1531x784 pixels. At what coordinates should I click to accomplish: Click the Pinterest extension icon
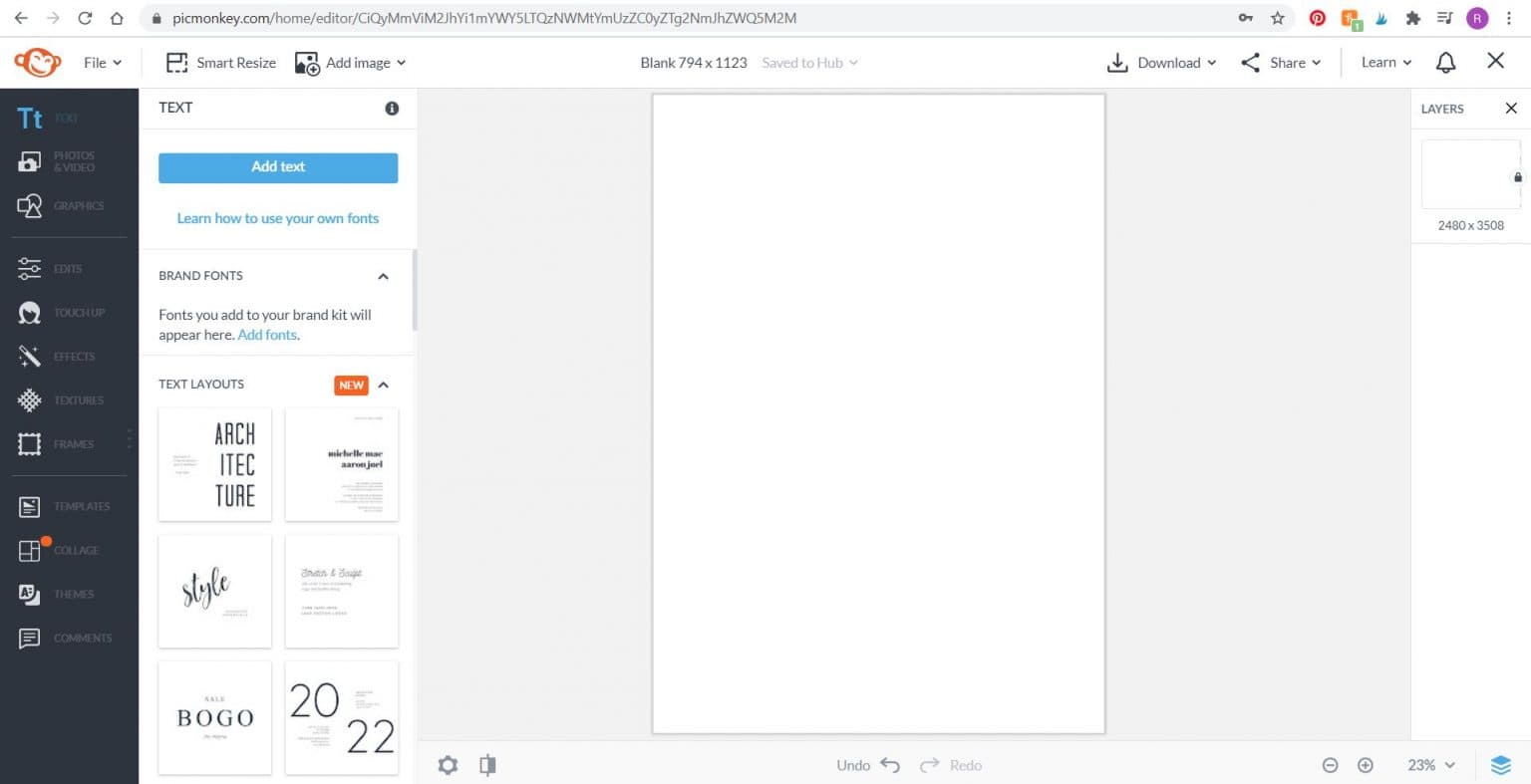click(1318, 18)
